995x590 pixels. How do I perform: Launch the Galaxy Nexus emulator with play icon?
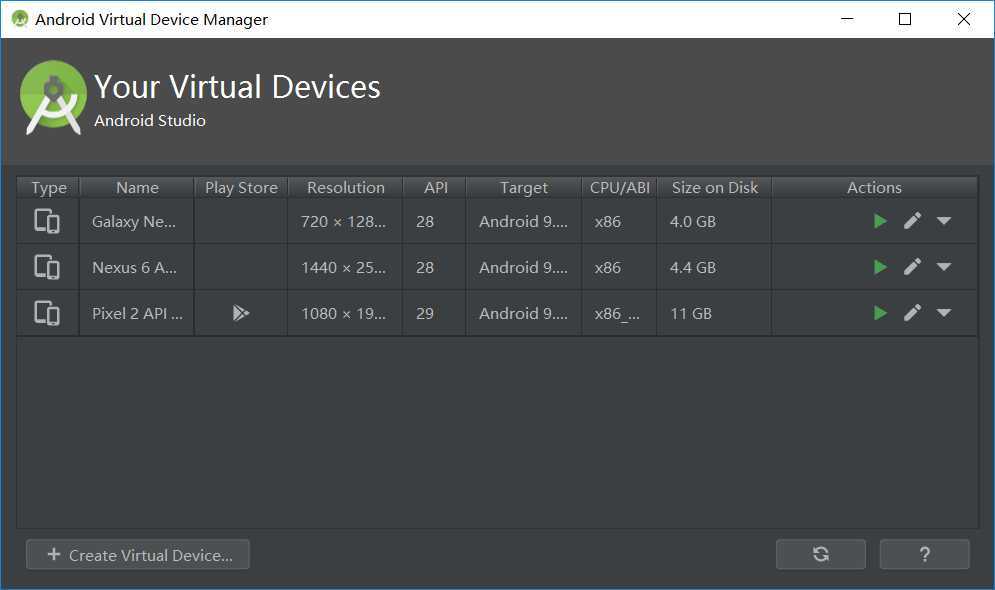pos(880,221)
